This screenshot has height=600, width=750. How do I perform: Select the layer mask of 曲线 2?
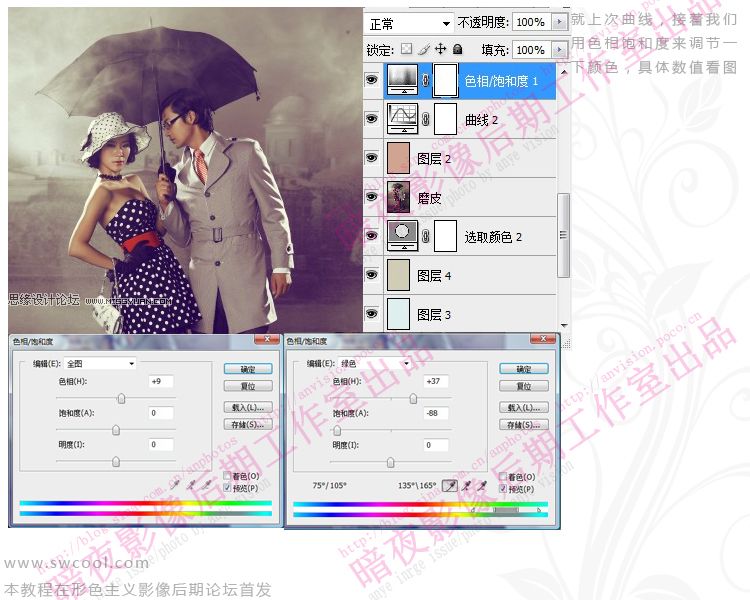pos(445,119)
